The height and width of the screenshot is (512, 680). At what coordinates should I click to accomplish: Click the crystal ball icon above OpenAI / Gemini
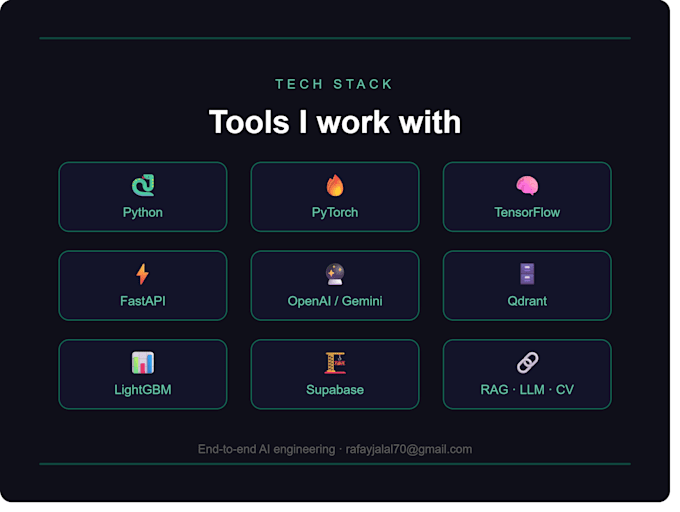335,274
